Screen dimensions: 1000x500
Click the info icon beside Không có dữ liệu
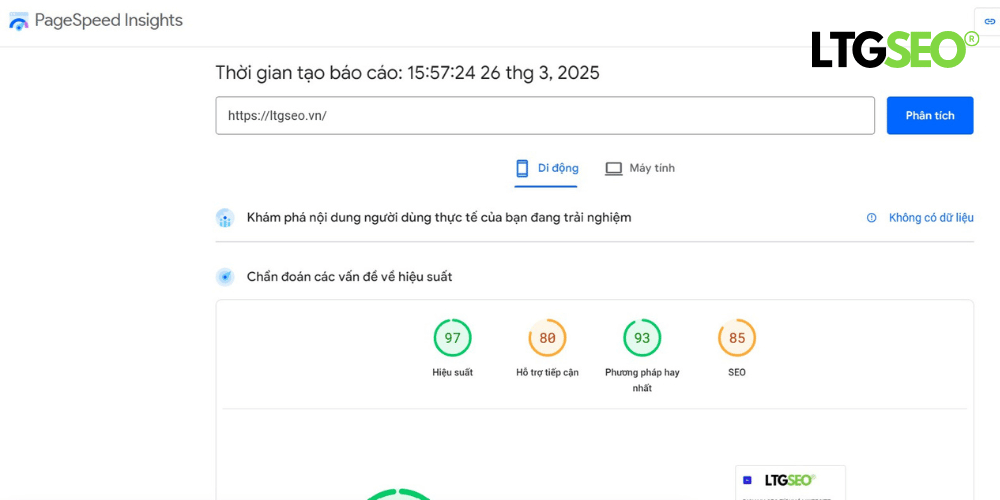pyautogui.click(x=871, y=218)
